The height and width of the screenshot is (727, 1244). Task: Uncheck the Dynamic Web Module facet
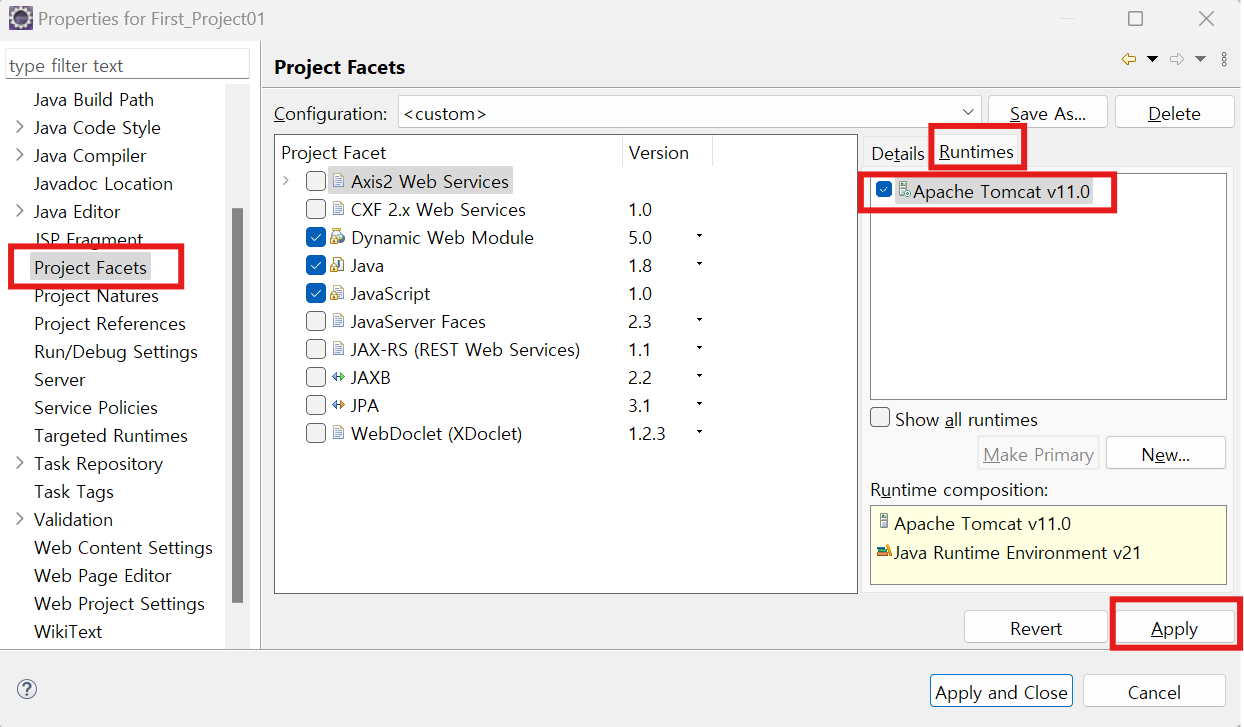pos(316,237)
